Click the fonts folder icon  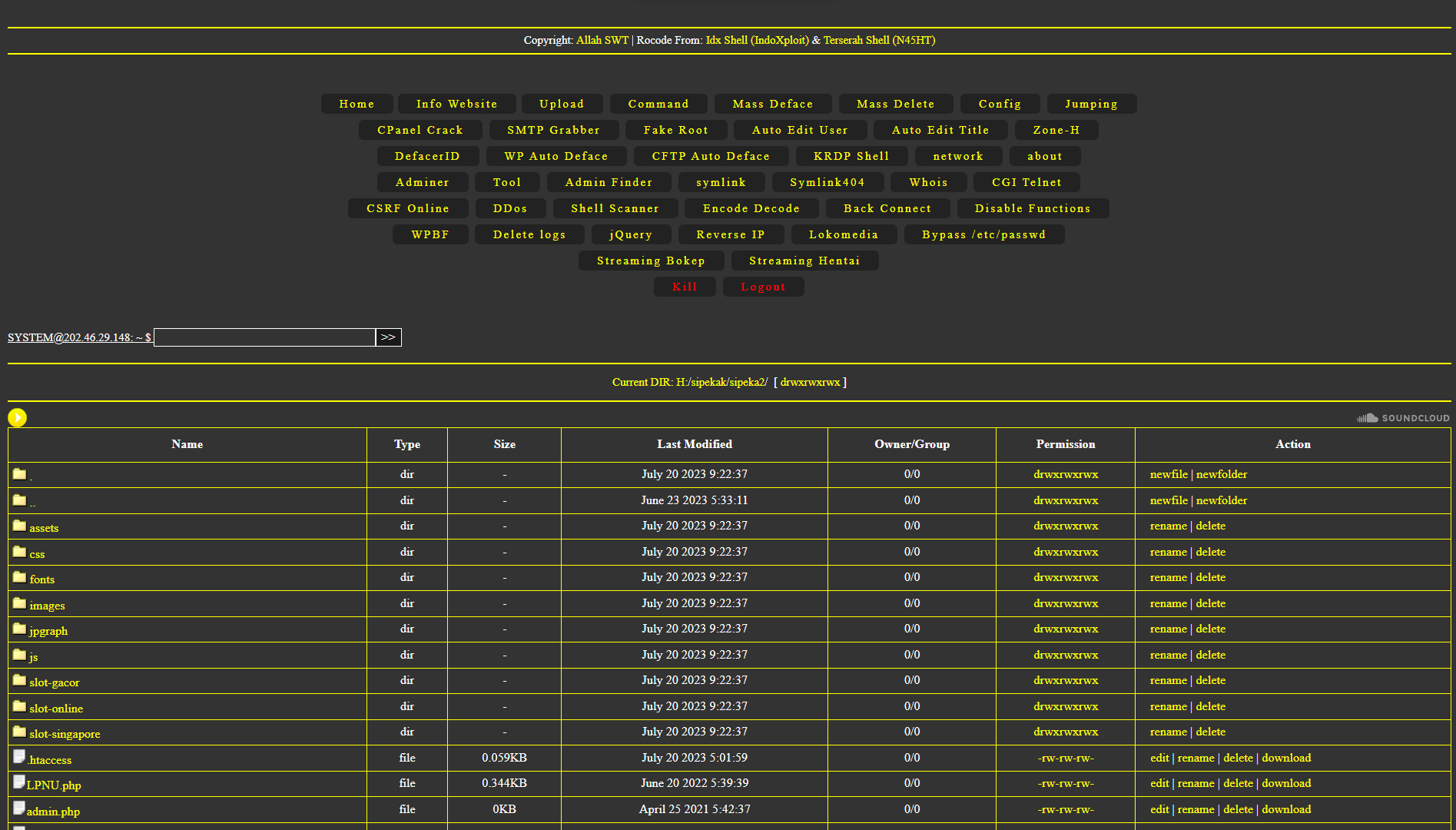[x=19, y=577]
